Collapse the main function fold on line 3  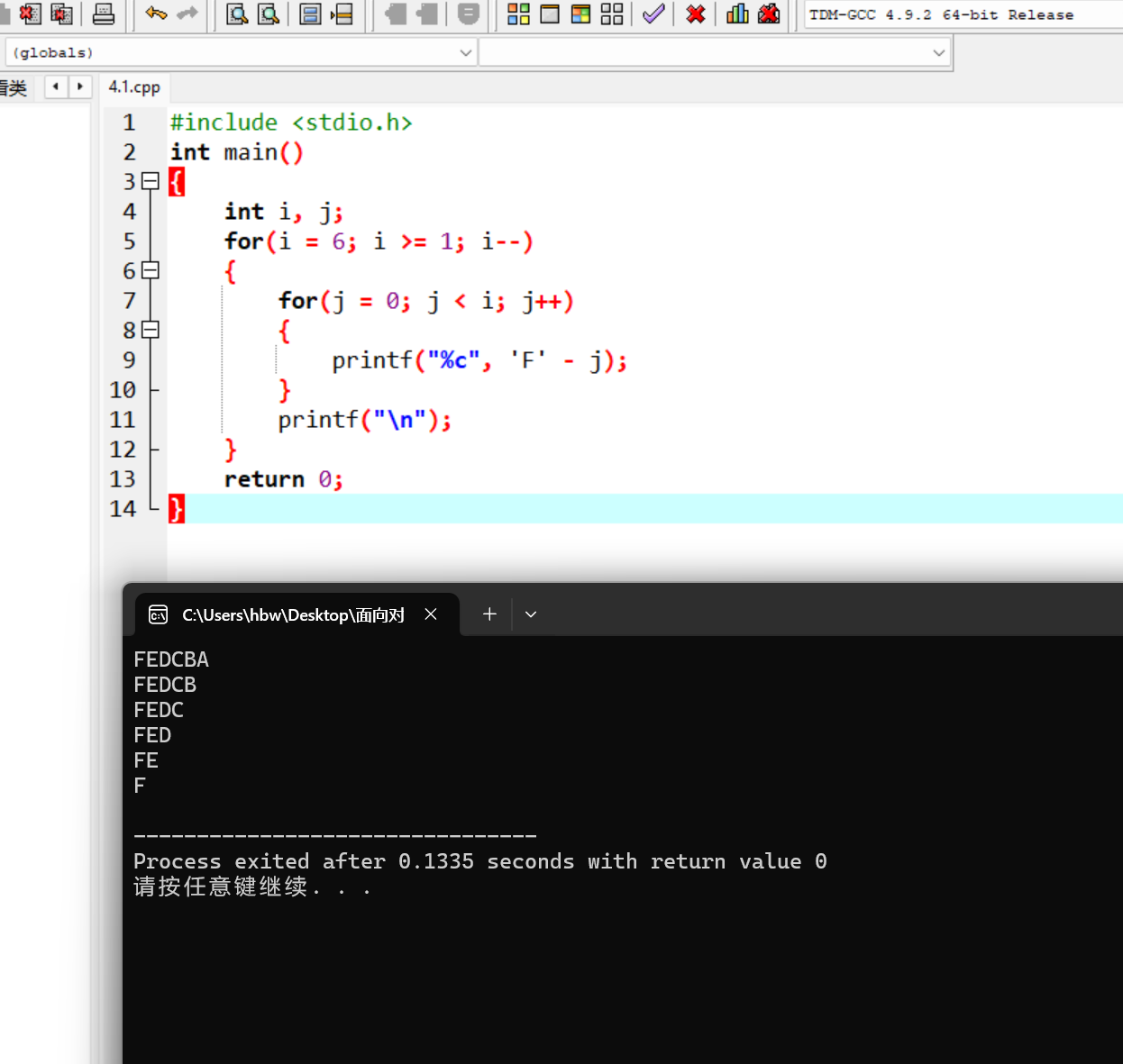(x=151, y=181)
